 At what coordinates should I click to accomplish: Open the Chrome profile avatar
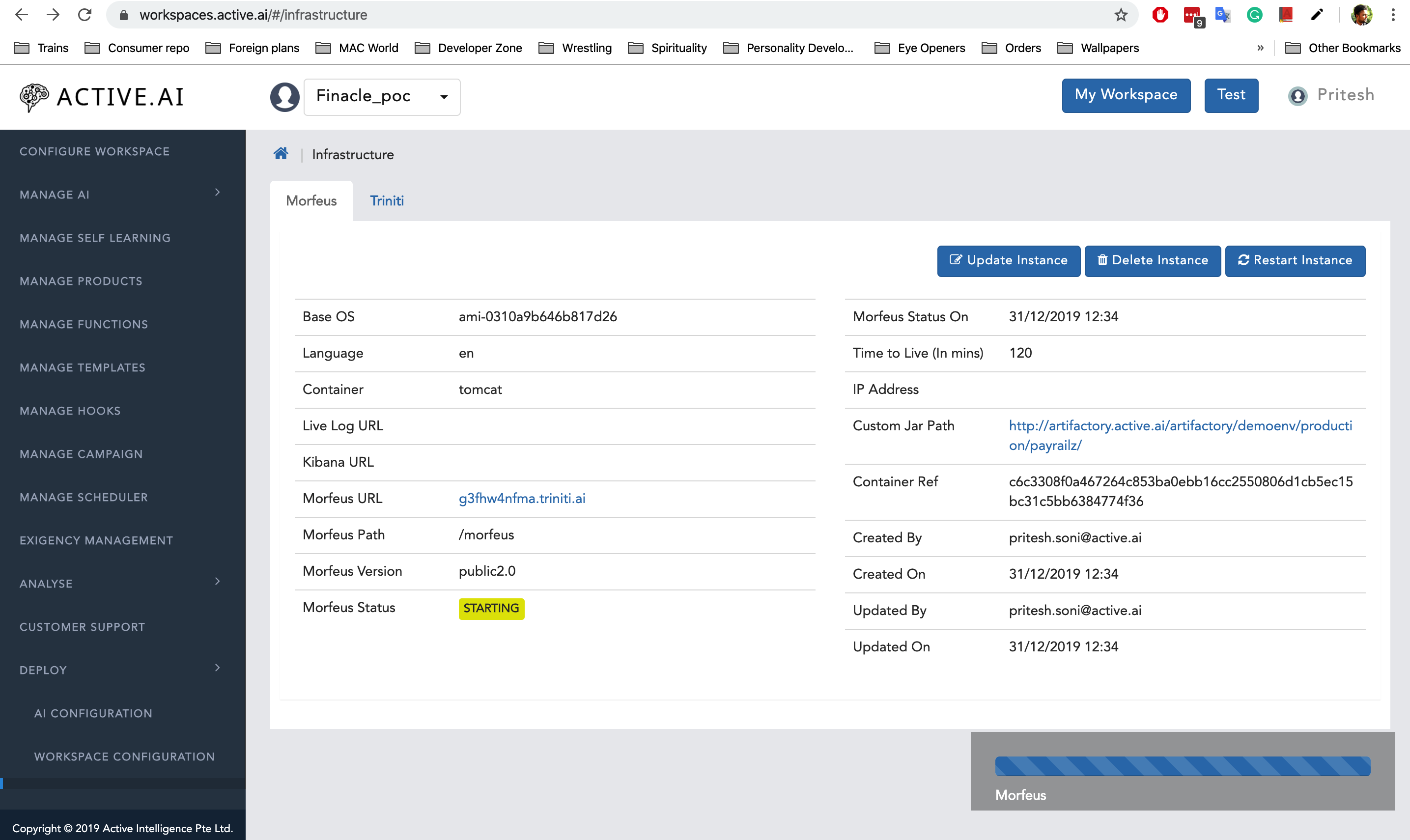click(x=1361, y=15)
